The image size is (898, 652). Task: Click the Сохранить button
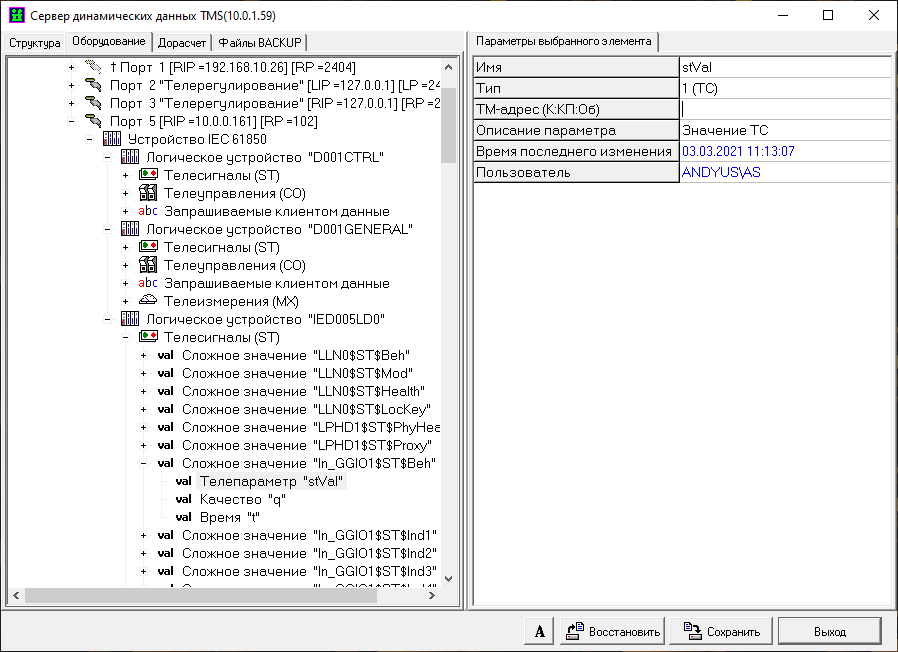click(727, 632)
